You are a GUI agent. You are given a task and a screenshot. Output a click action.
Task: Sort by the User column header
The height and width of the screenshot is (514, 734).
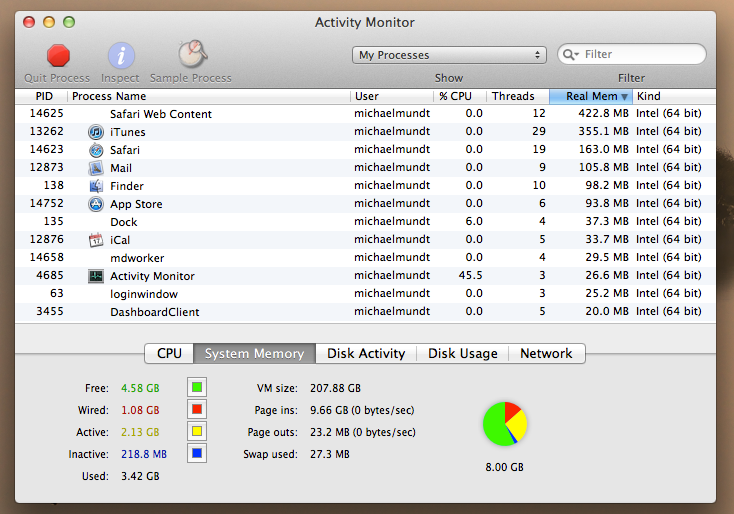point(392,96)
